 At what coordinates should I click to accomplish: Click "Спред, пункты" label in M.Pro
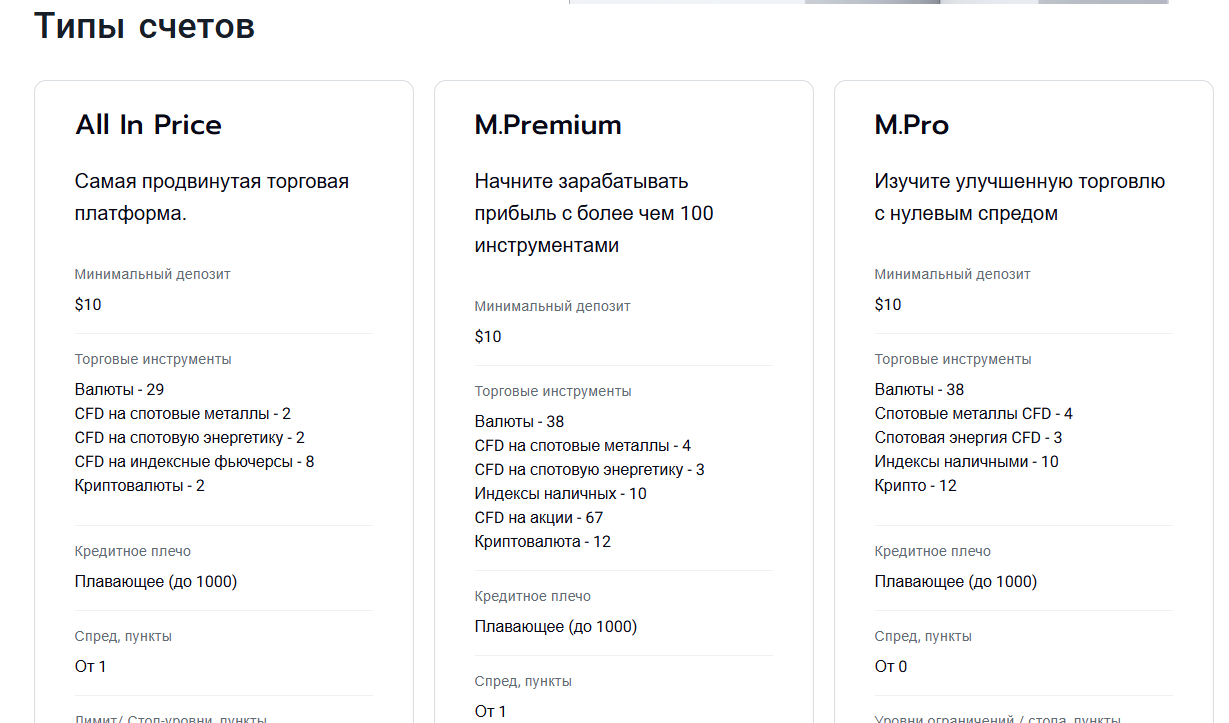923,636
